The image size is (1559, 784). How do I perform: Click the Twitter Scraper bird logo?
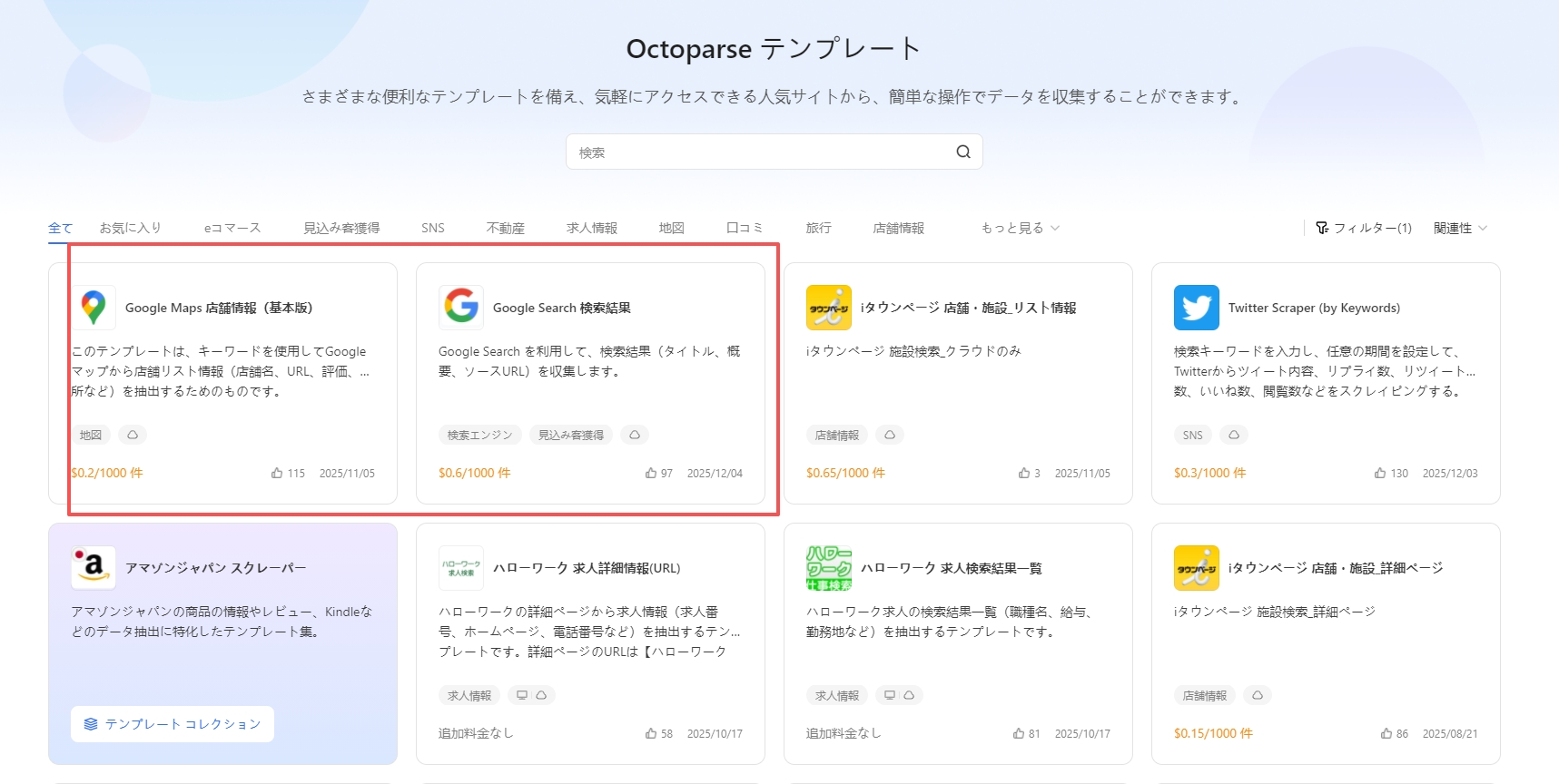(1196, 308)
